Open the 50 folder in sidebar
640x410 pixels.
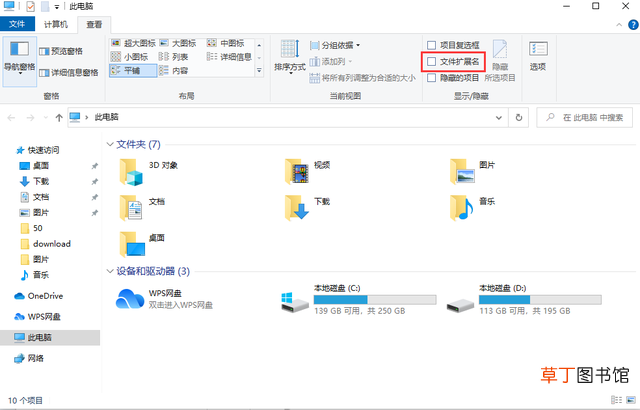(x=31, y=228)
